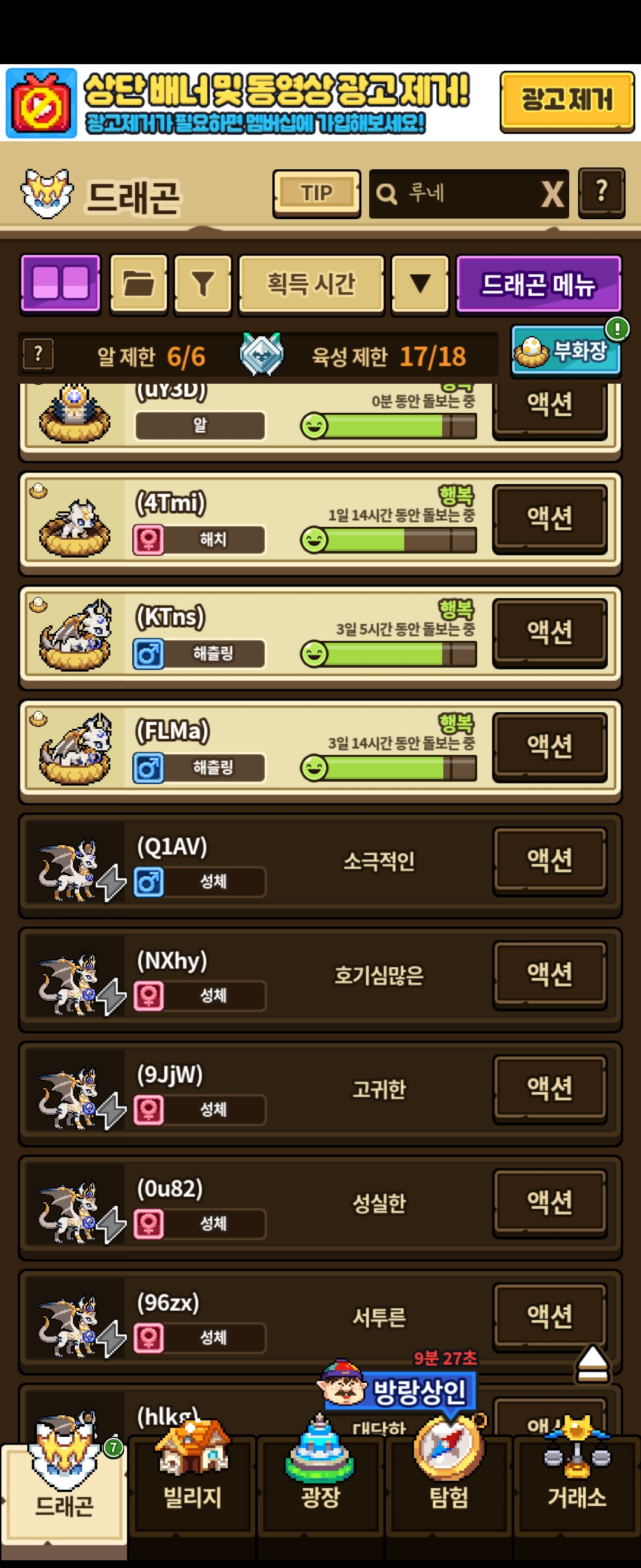Open the 부화장 hatchery egg icon
This screenshot has width=641, height=1568.
[566, 350]
